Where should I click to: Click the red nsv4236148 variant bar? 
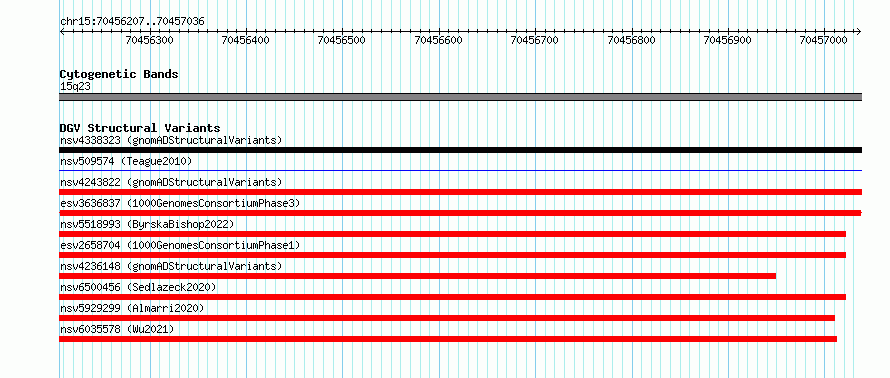click(417, 276)
